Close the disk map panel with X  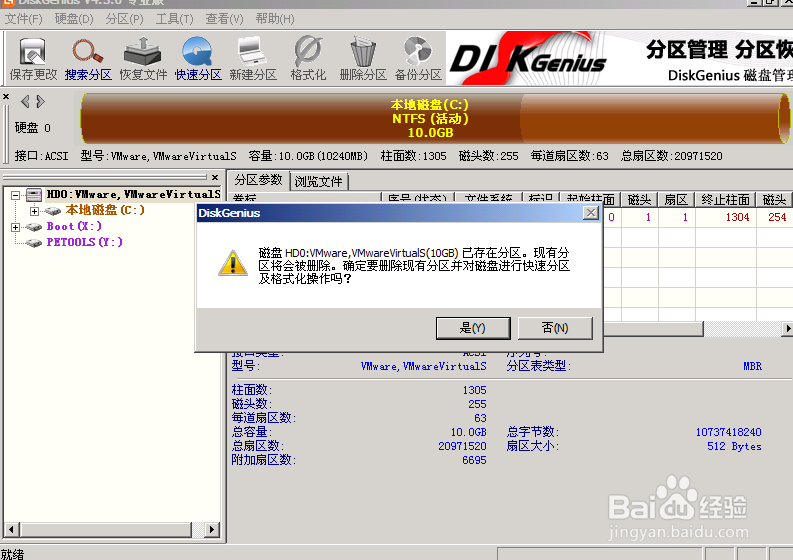(6, 96)
